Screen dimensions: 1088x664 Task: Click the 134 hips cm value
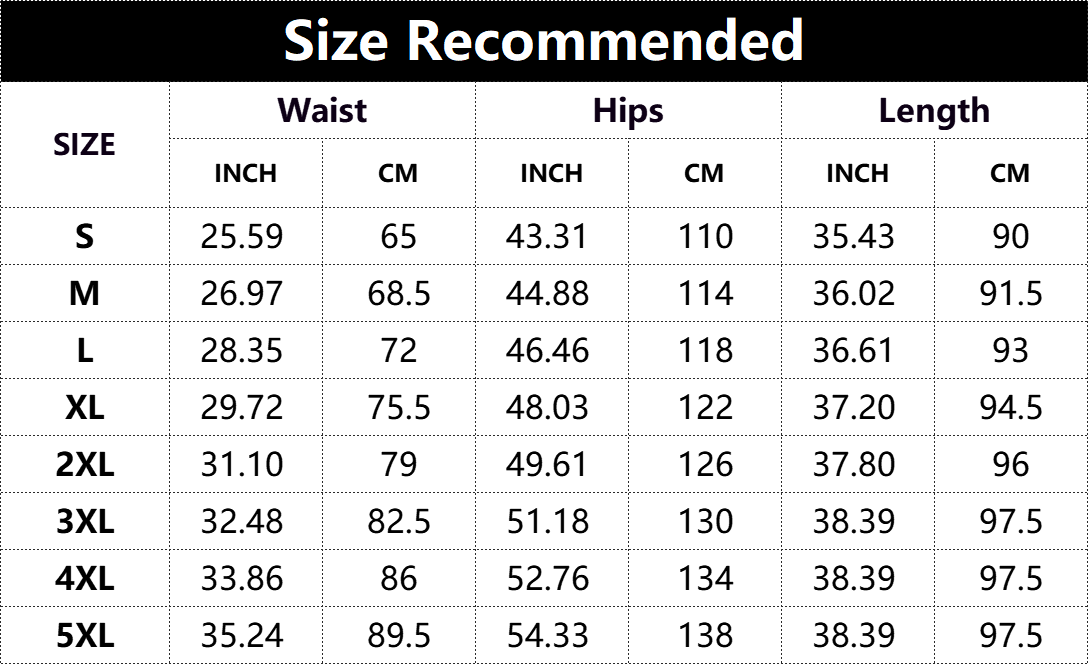pyautogui.click(x=705, y=578)
